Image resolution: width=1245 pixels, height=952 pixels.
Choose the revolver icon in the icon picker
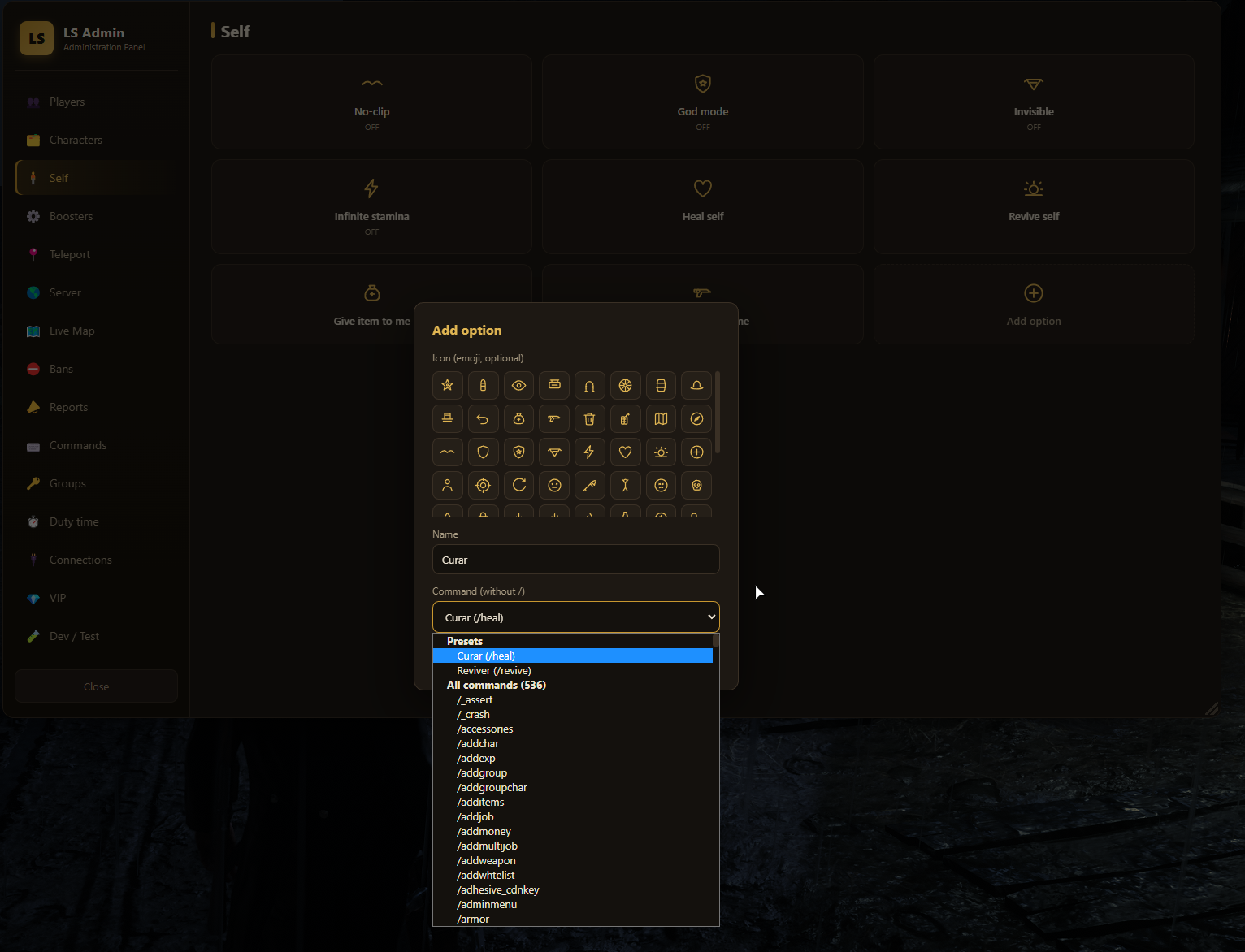point(554,418)
